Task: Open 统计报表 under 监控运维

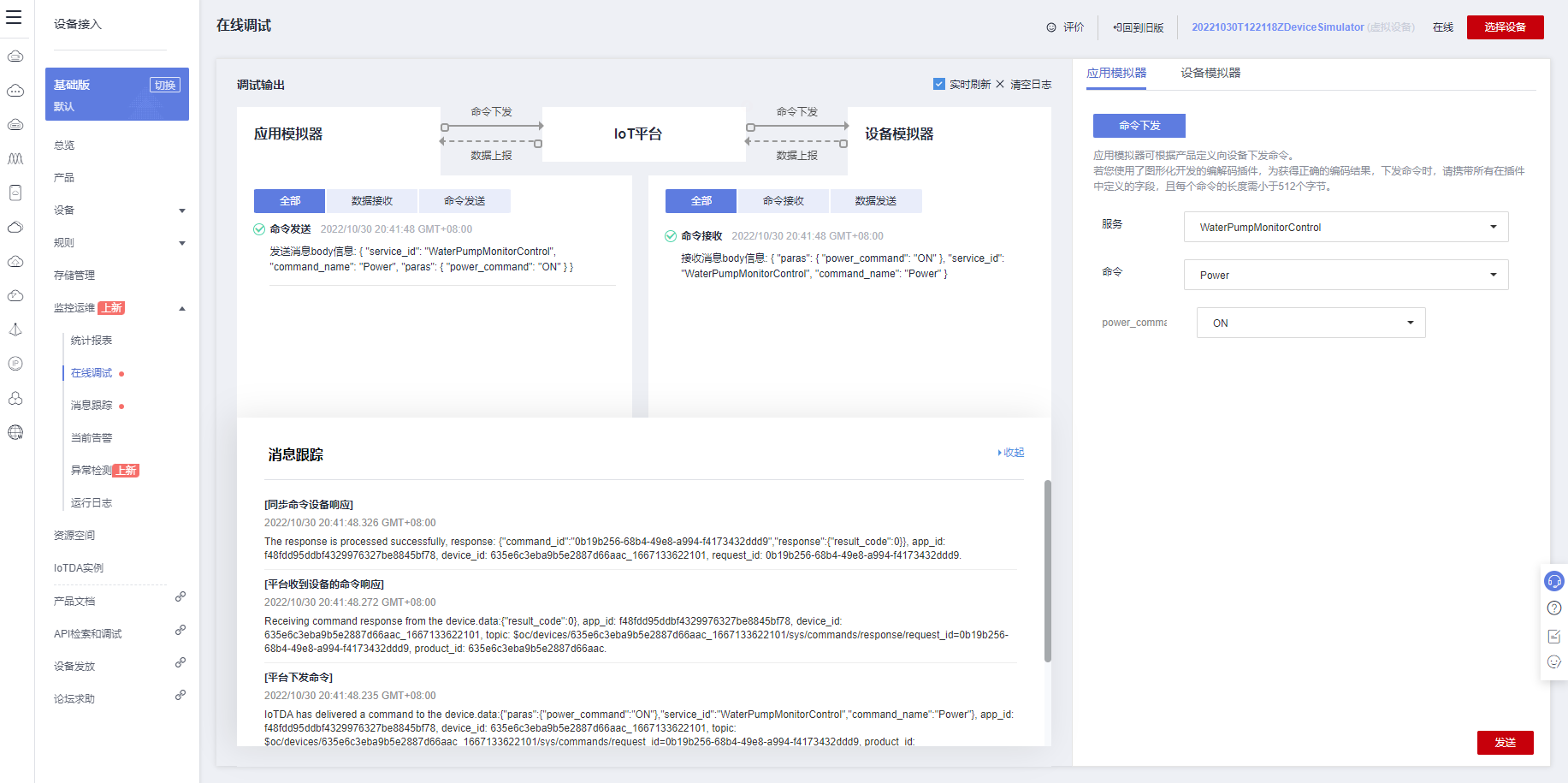Action: 92,341
